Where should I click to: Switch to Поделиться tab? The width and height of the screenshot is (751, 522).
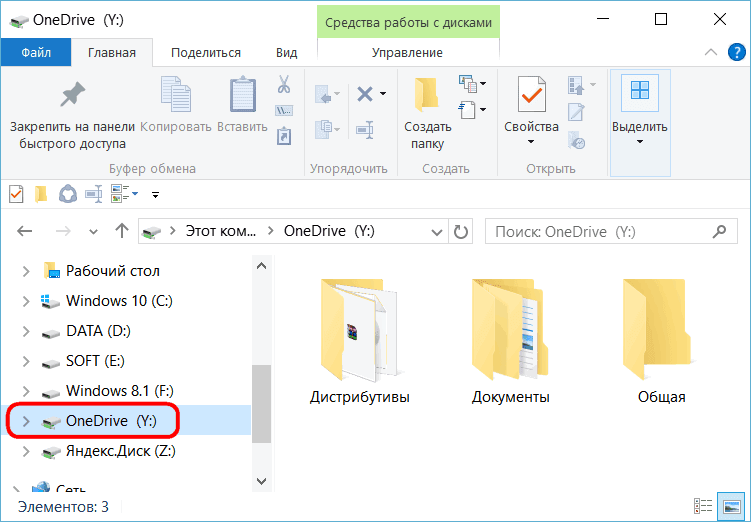click(x=206, y=53)
